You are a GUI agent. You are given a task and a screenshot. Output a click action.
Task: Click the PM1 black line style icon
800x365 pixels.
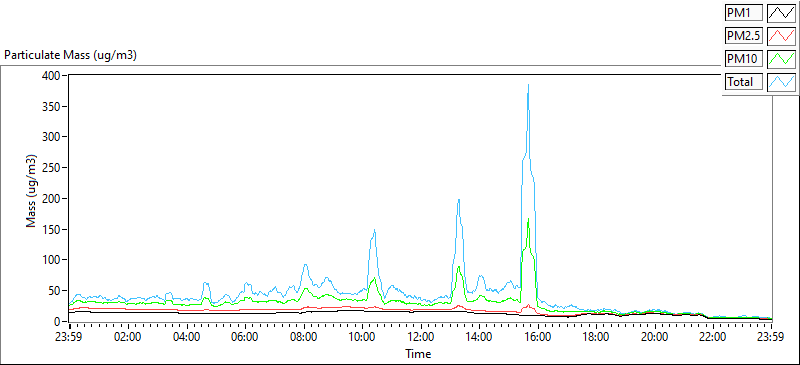click(x=782, y=13)
